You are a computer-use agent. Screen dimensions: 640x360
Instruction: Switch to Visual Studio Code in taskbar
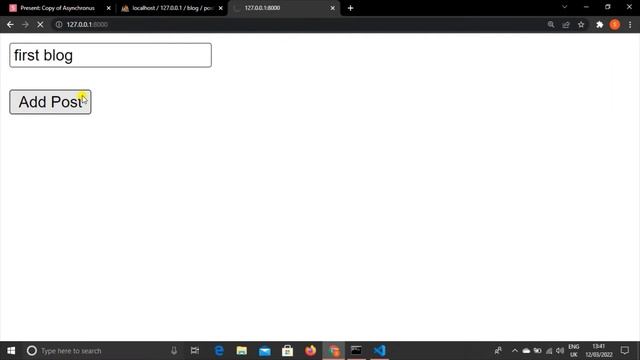coord(379,351)
